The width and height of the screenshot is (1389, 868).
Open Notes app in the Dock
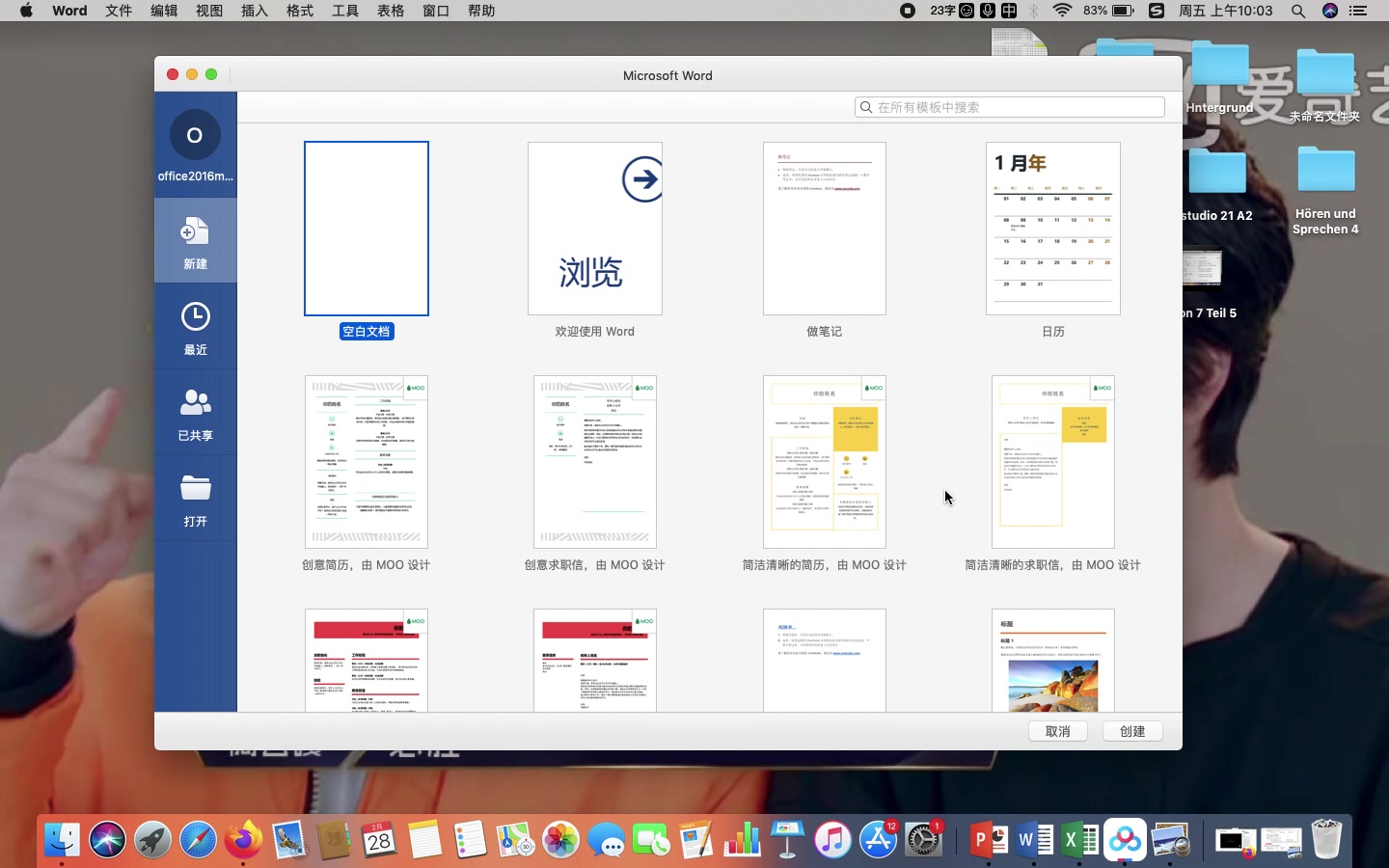424,840
